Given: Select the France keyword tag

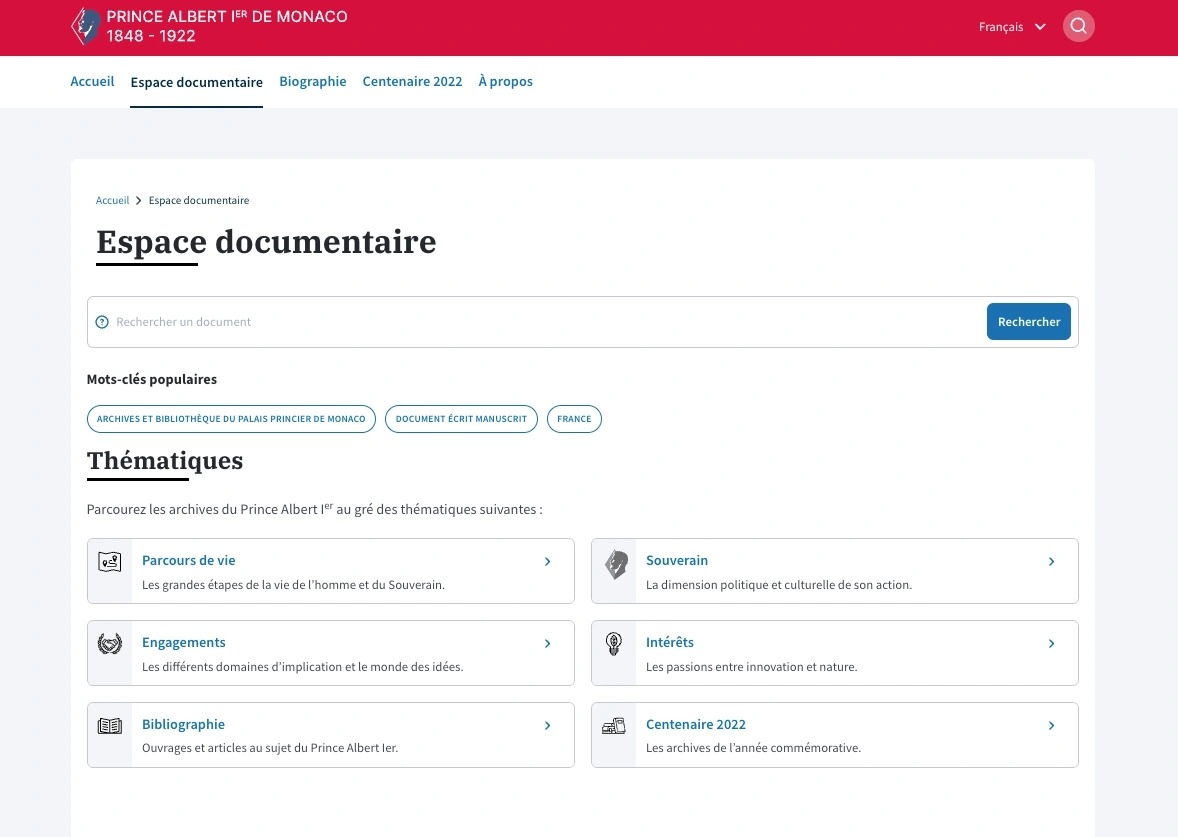Looking at the screenshot, I should pos(574,419).
